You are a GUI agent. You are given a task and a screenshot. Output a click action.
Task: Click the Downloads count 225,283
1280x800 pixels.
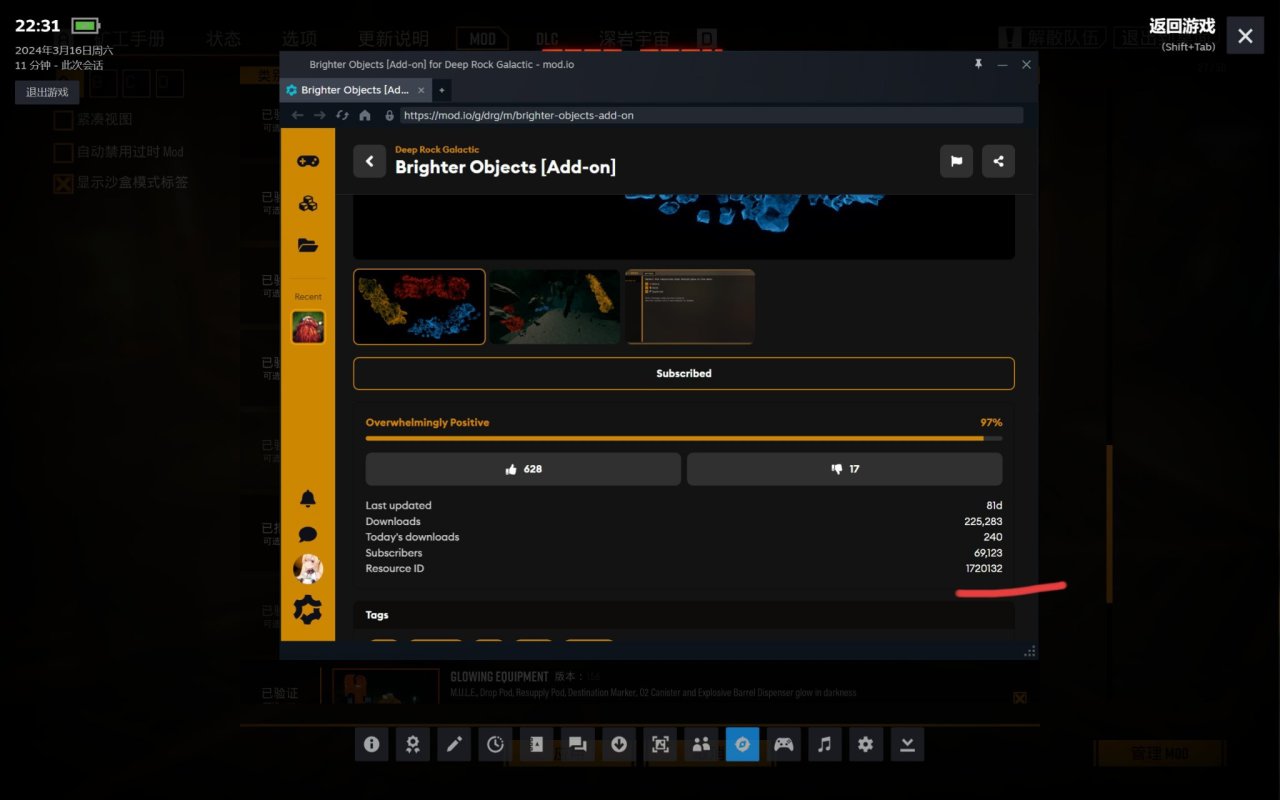coord(983,521)
